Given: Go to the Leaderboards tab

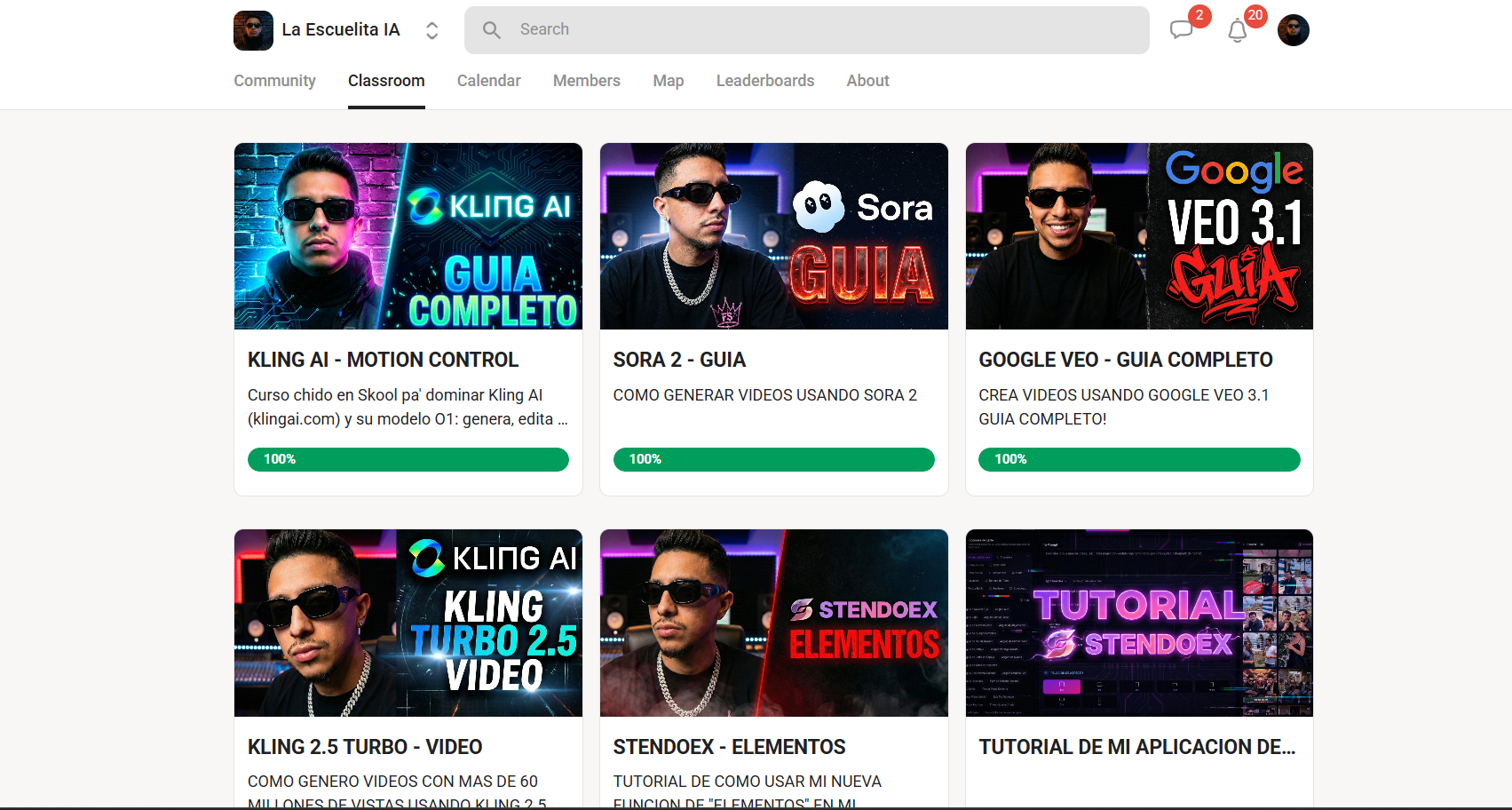Looking at the screenshot, I should point(765,81).
